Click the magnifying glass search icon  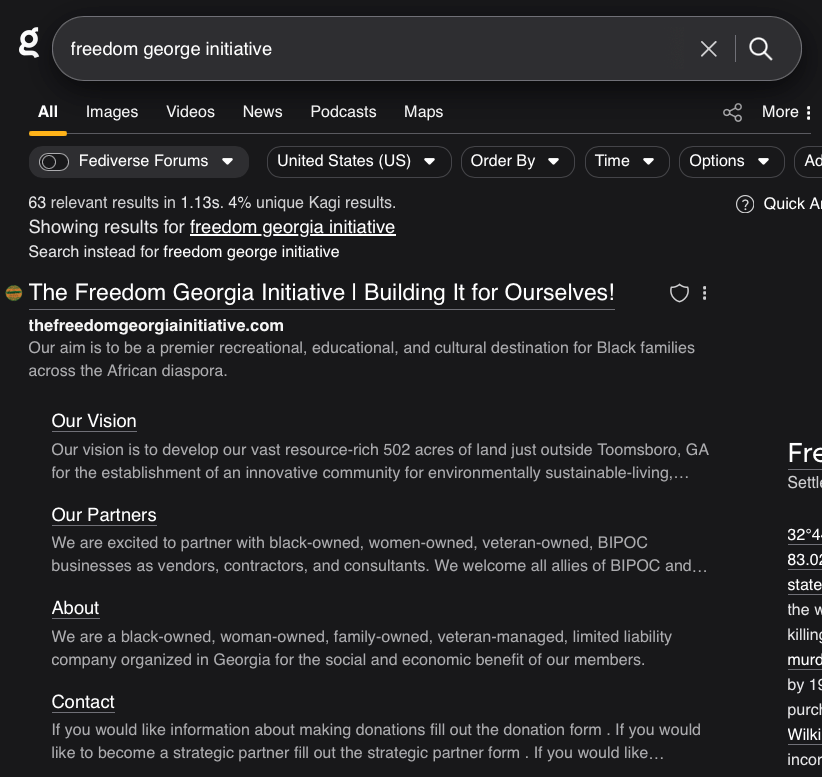click(x=761, y=49)
